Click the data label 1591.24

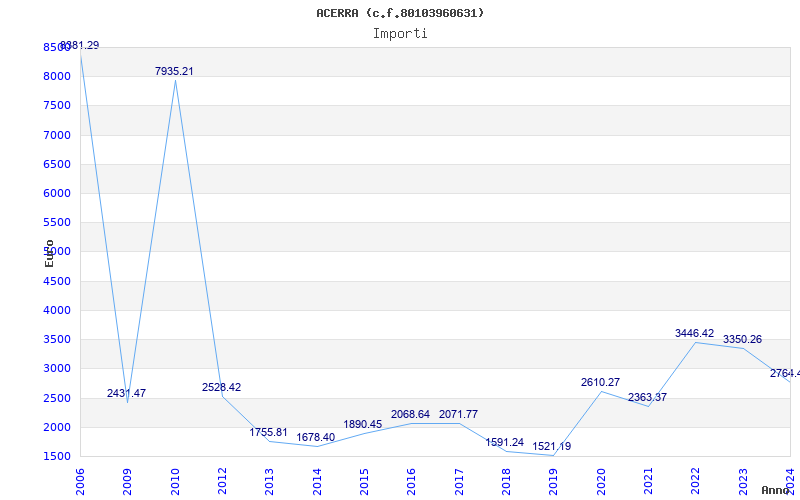coord(505,442)
